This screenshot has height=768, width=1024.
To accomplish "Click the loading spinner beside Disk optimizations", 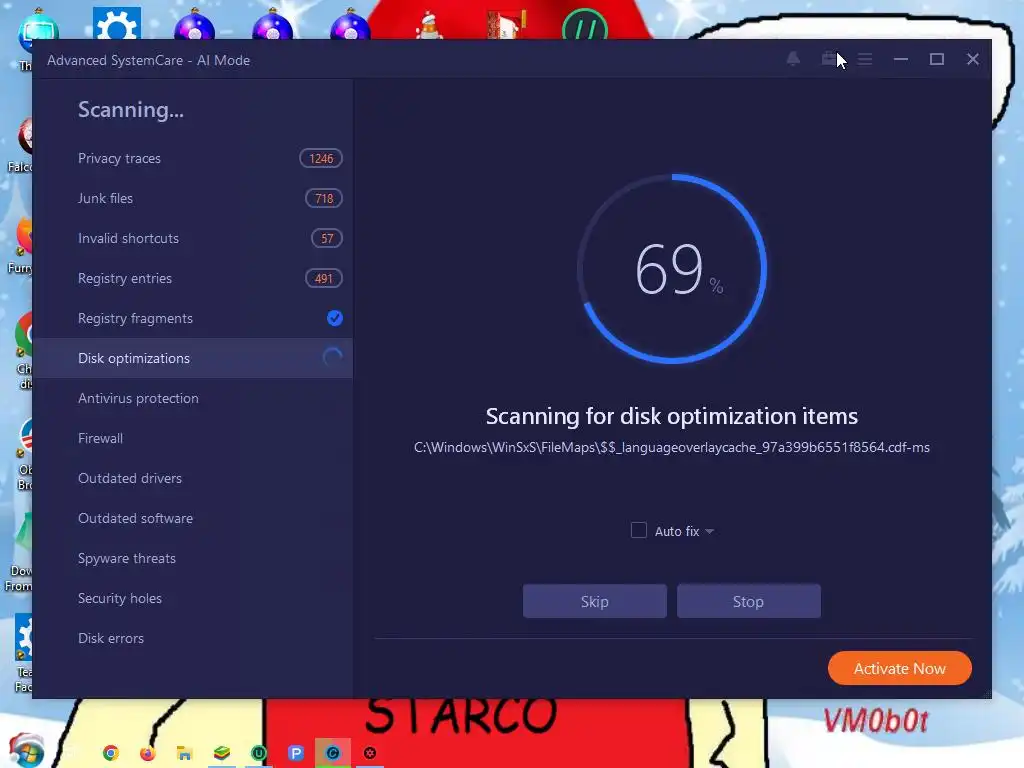I will 332,358.
